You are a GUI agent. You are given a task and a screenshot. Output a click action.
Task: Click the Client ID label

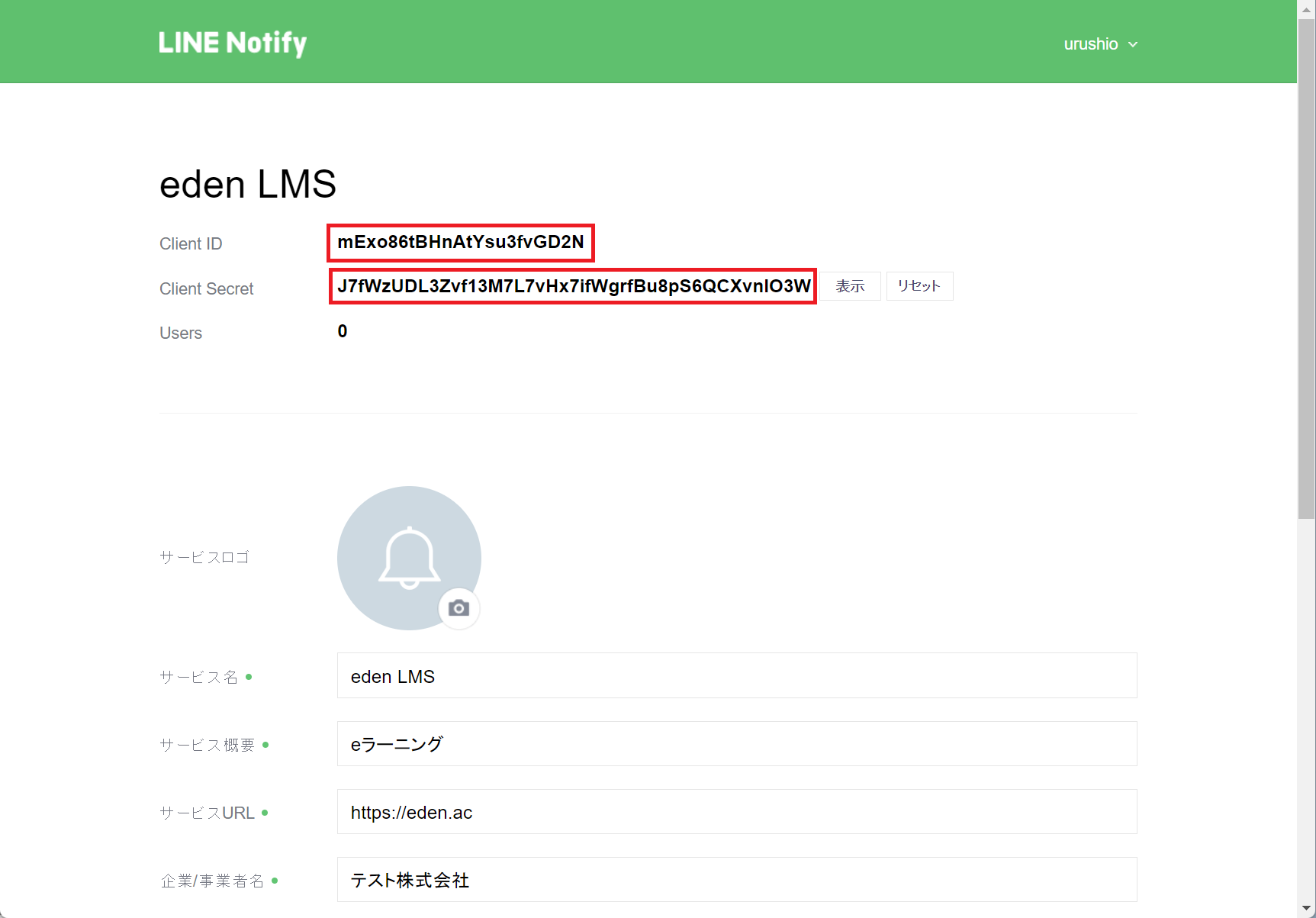point(191,243)
